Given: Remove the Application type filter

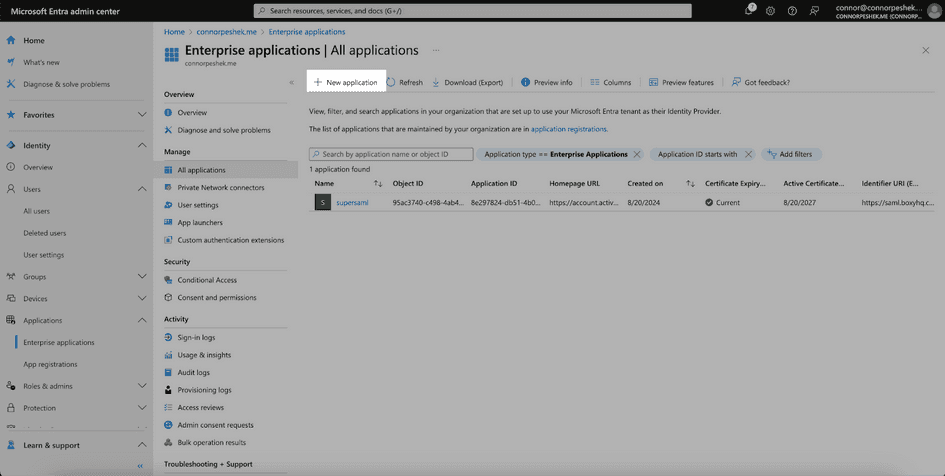Looking at the screenshot, I should pos(637,154).
